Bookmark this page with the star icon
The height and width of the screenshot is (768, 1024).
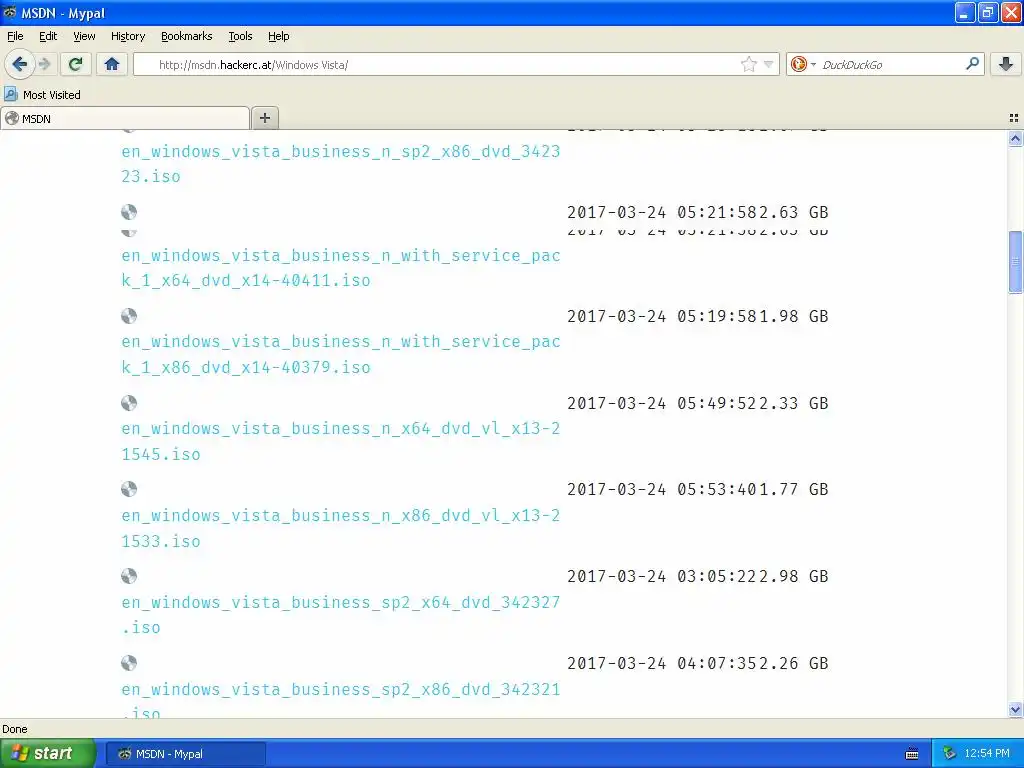point(748,64)
